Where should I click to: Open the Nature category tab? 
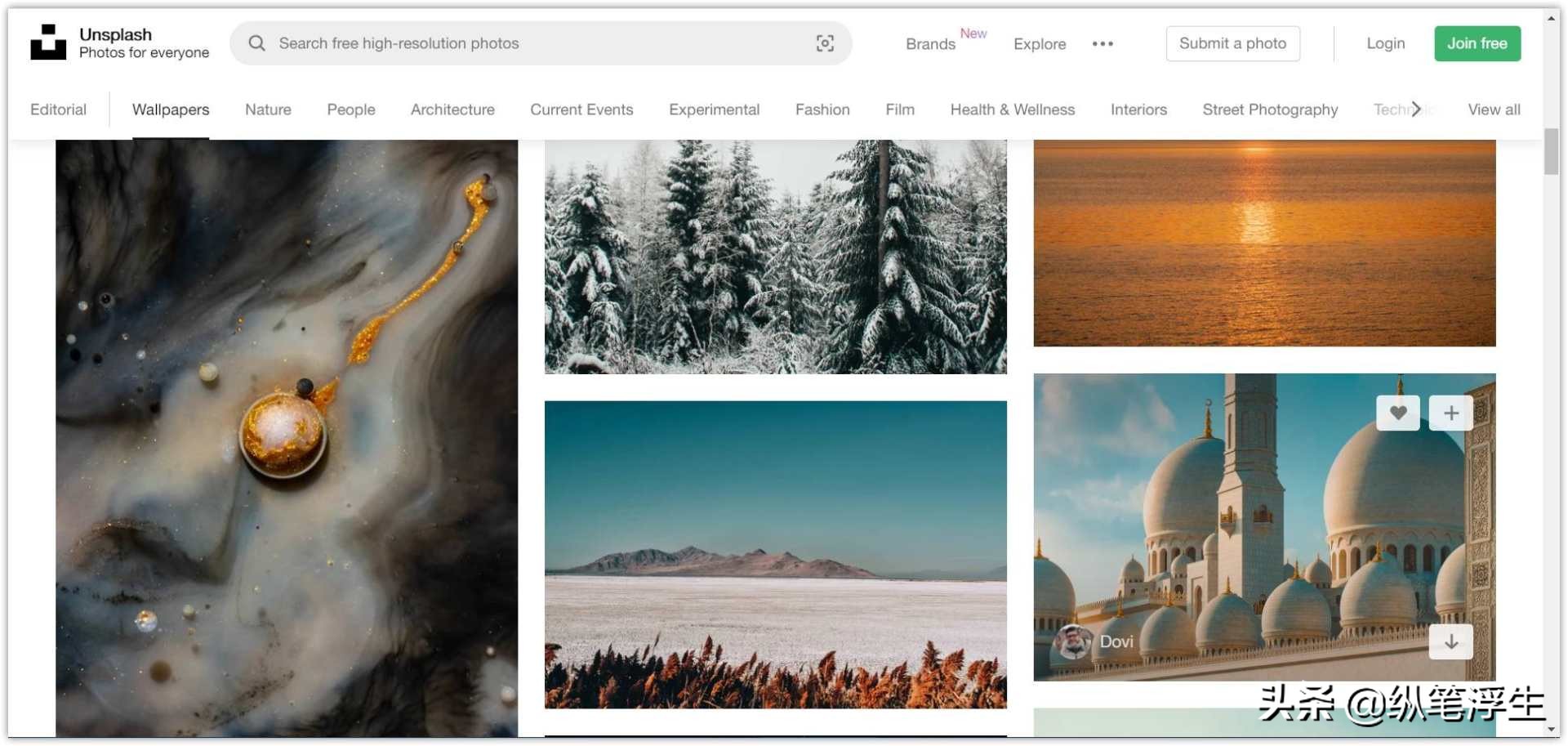pyautogui.click(x=268, y=109)
